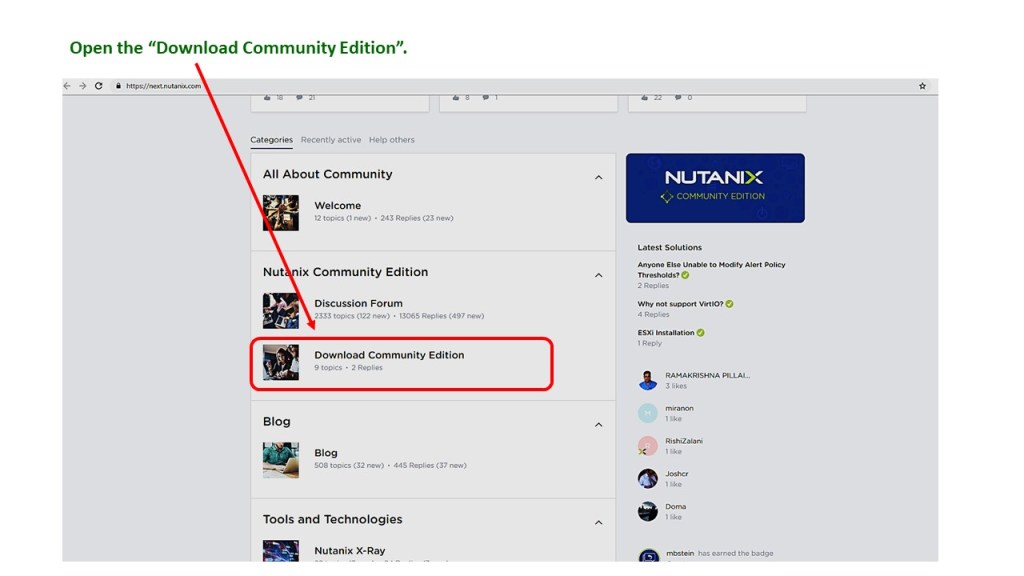Open the Download Community Edition link
The height and width of the screenshot is (576, 1024).
pos(389,355)
